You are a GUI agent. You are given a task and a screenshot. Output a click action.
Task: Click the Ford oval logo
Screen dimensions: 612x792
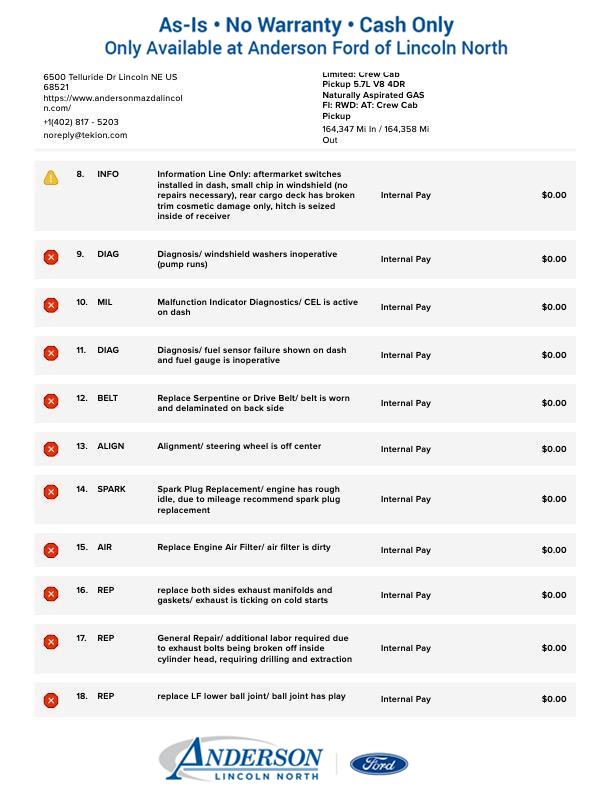click(379, 764)
